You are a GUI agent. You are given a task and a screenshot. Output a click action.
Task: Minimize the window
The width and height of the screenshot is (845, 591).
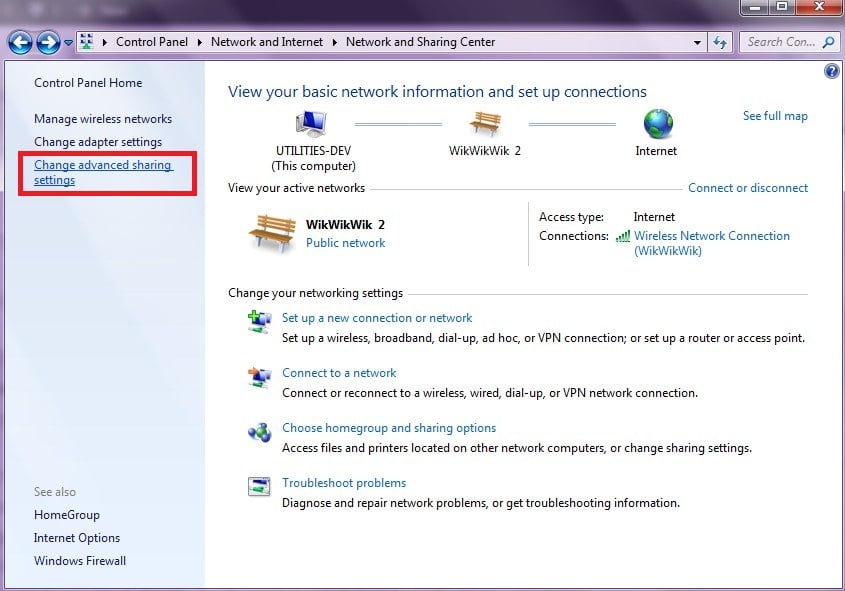pos(755,7)
